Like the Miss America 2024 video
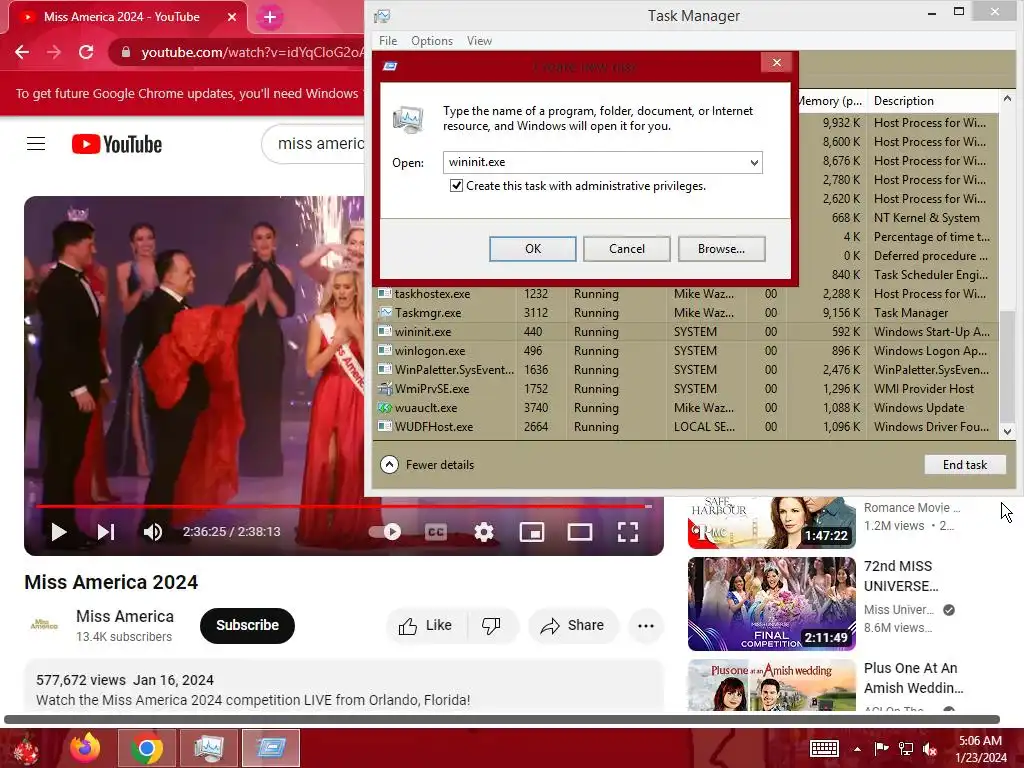The height and width of the screenshot is (768, 1024). tap(426, 626)
